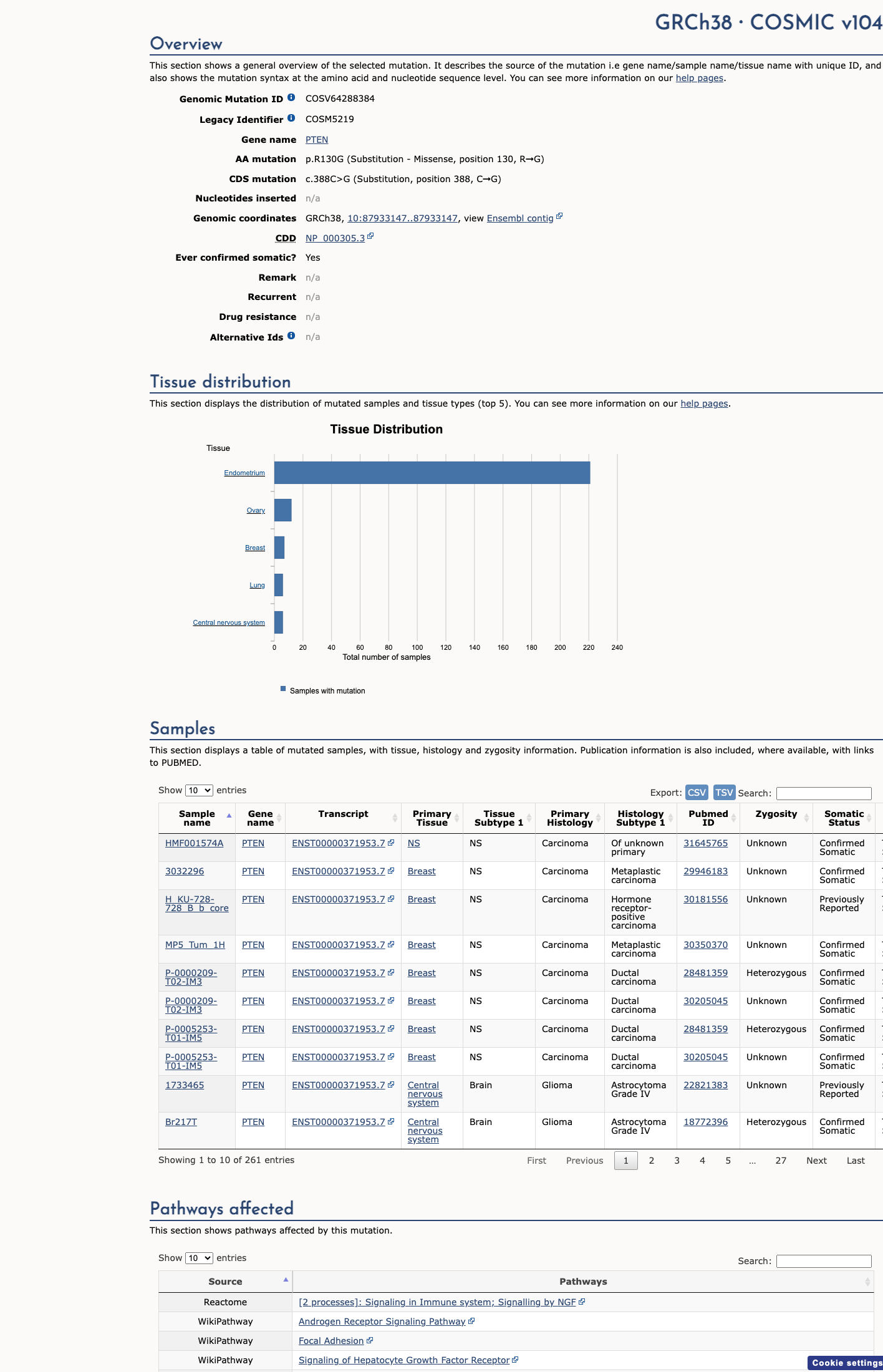Open Androgen Receptor Signaling Pathway link
883x1372 pixels.
point(382,1321)
